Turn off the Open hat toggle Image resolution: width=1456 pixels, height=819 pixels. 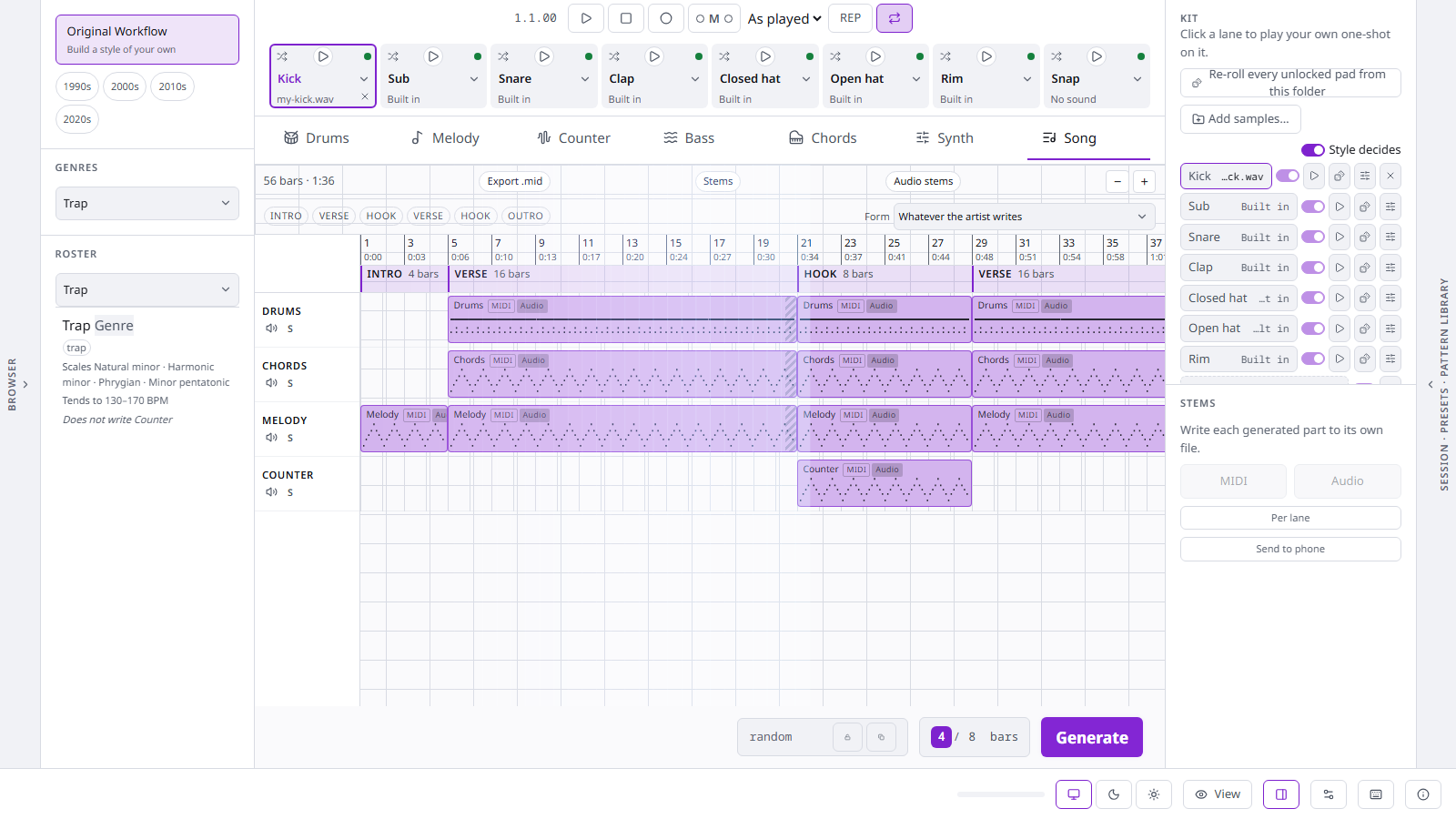click(x=1312, y=329)
